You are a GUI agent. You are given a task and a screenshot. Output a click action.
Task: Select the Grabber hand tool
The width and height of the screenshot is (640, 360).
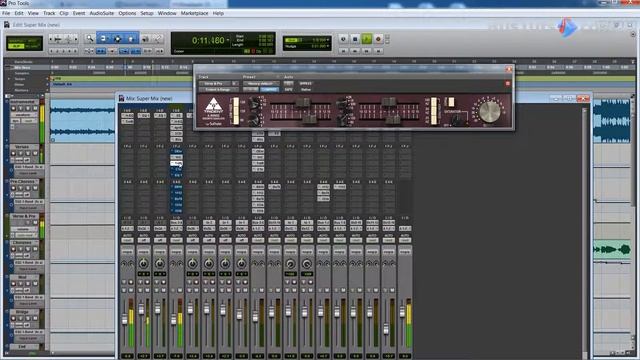click(x=131, y=39)
